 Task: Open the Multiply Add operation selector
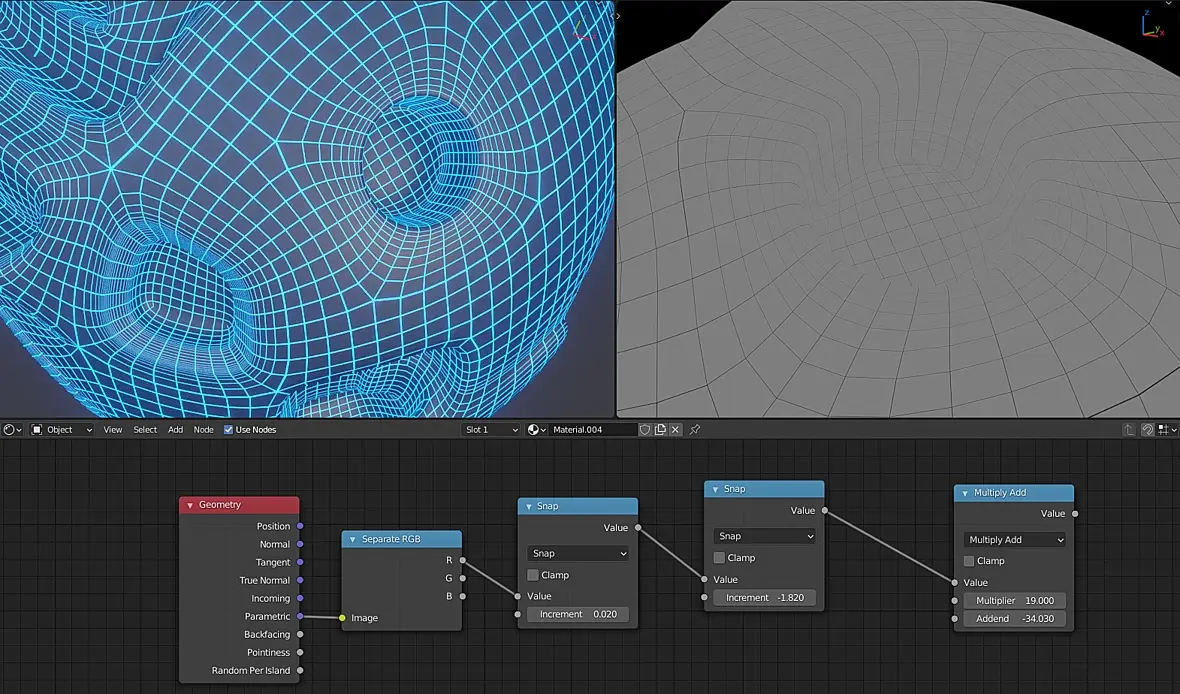(1014, 540)
